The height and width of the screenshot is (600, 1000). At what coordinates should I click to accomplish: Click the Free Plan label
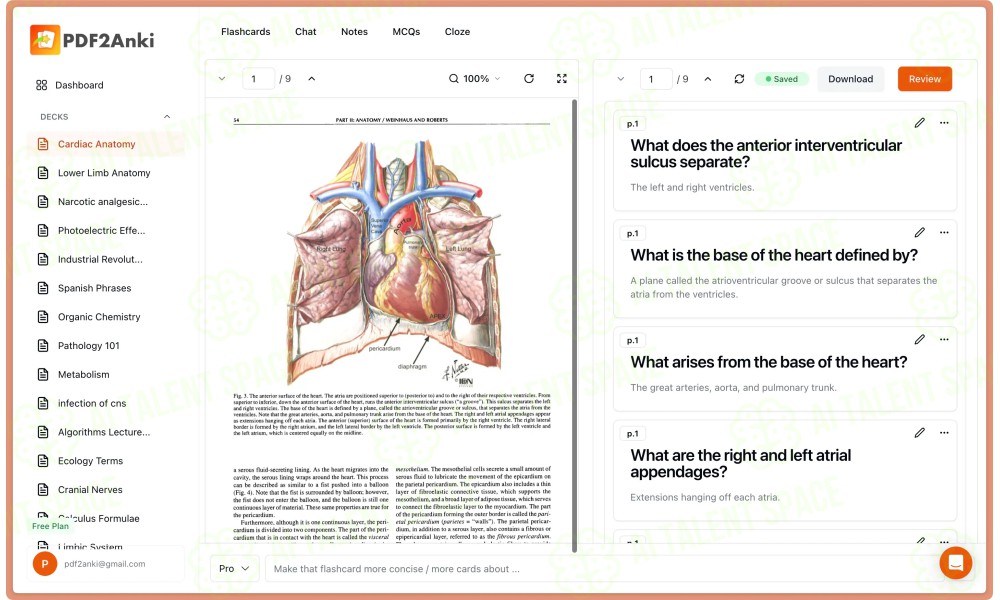click(50, 526)
